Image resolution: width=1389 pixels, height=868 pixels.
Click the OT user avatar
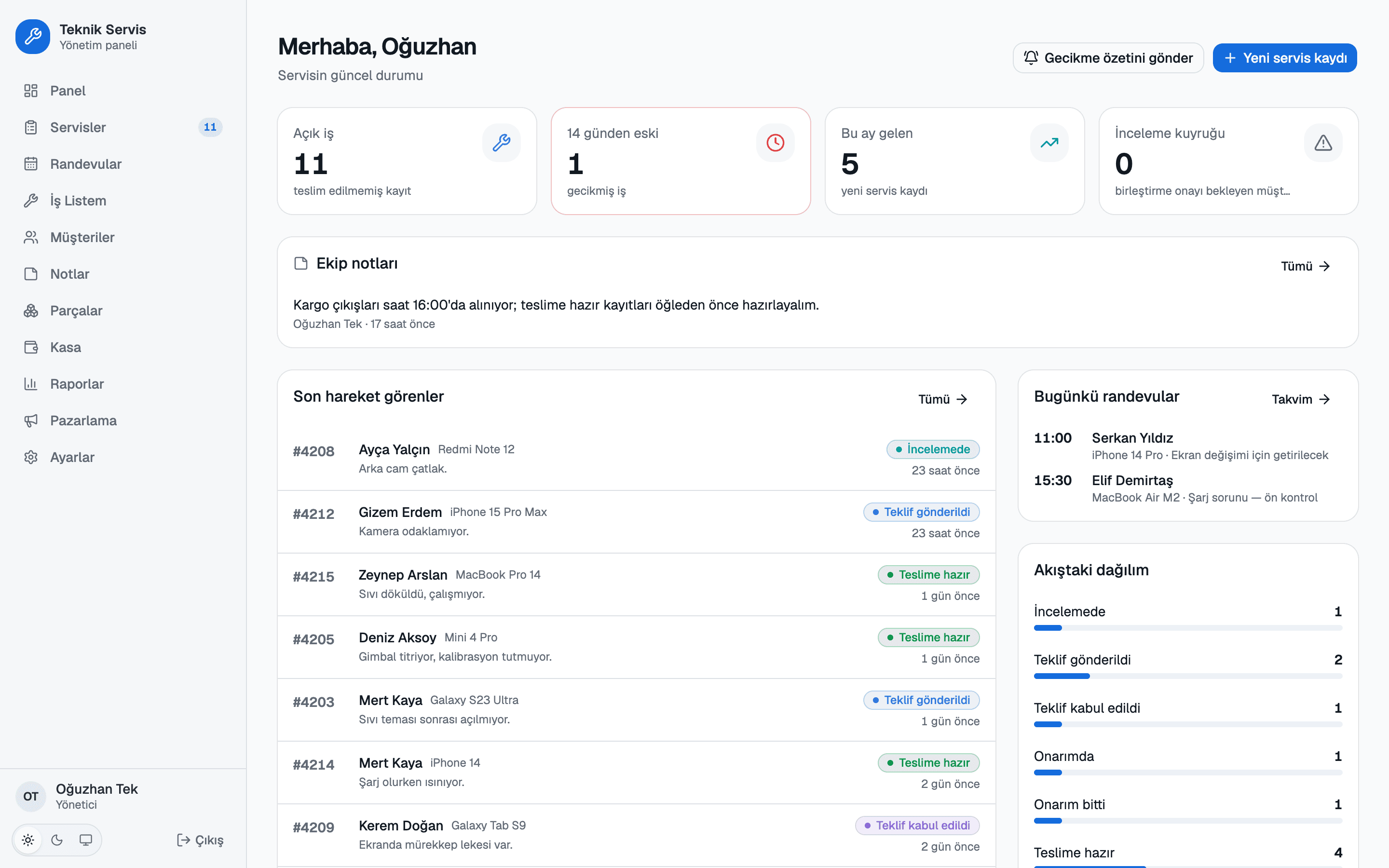(31, 796)
